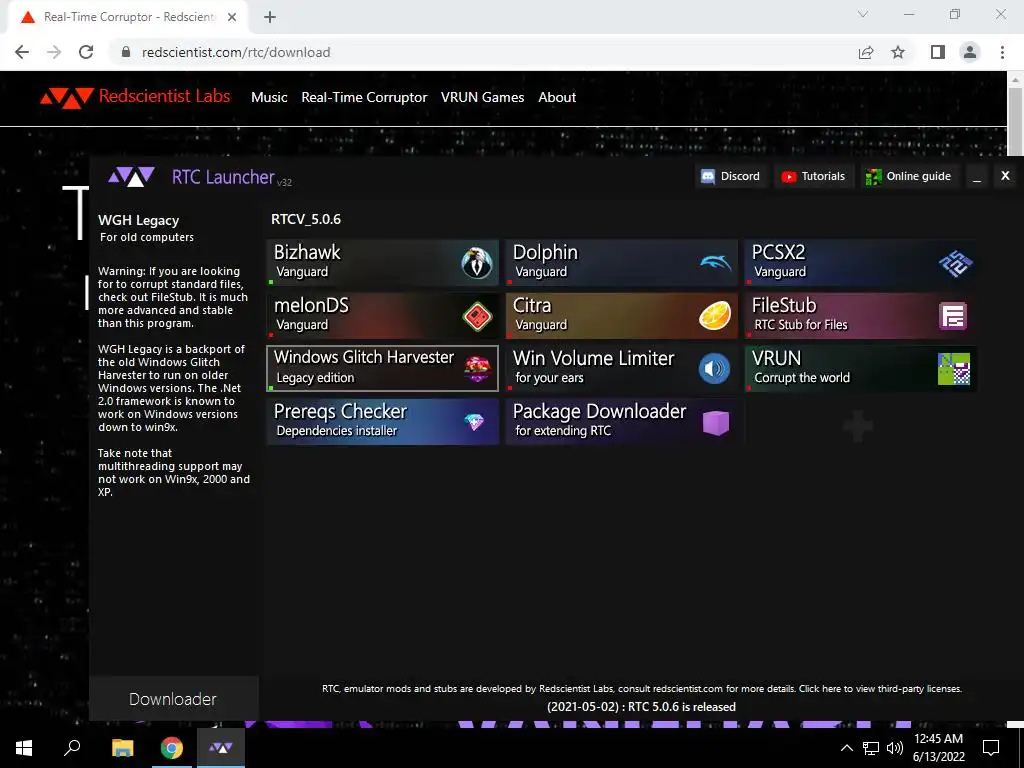Select the melonDS red diamond icon
Screen dimensions: 1024x768
(477, 316)
